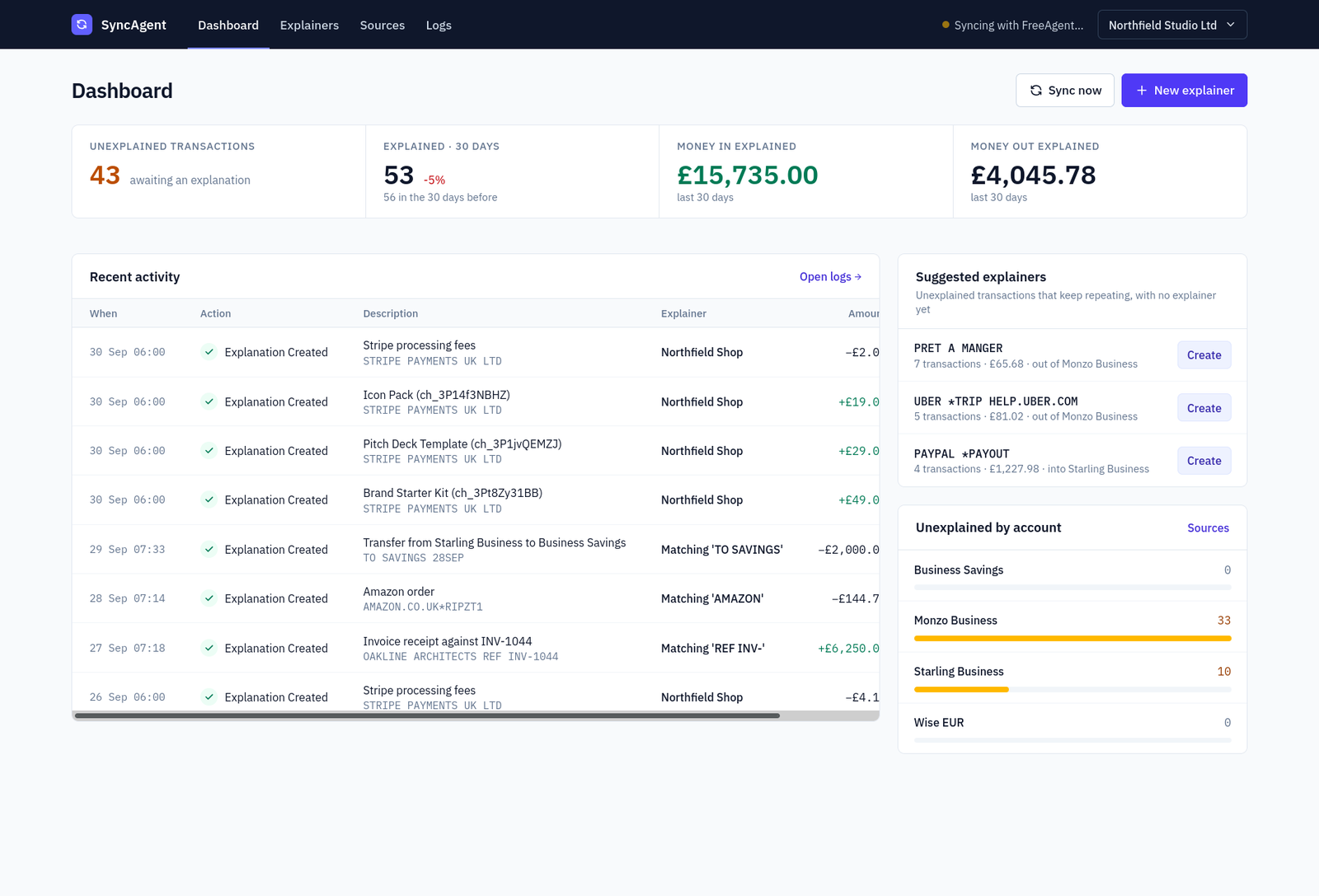Open the Northfield Studio Ltd company dropdown
The image size is (1319, 896).
point(1171,25)
